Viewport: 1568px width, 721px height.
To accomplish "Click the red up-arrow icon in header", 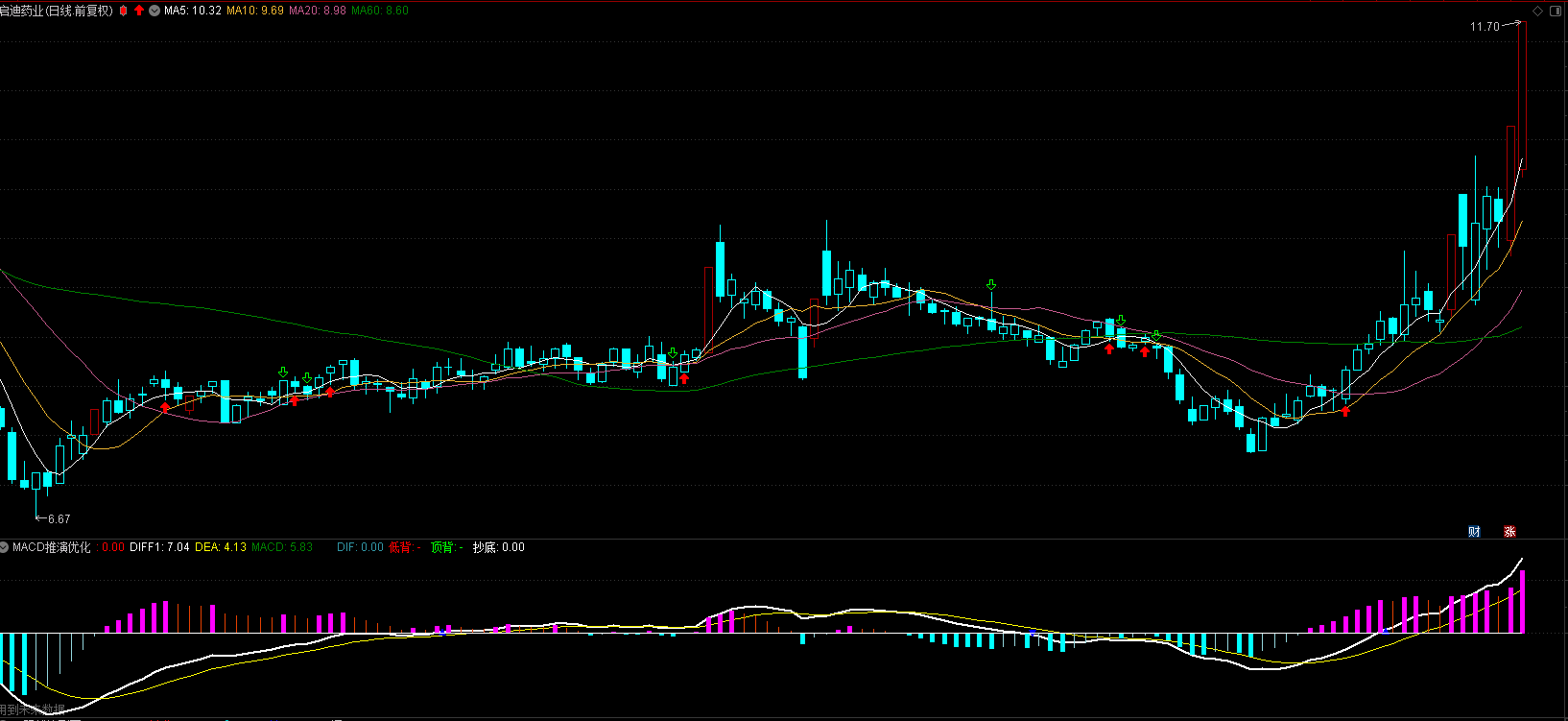I will 139,11.
